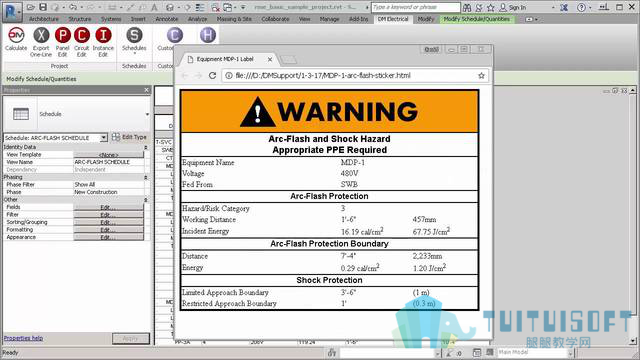Click the Panel Edit icon

pyautogui.click(x=62, y=35)
